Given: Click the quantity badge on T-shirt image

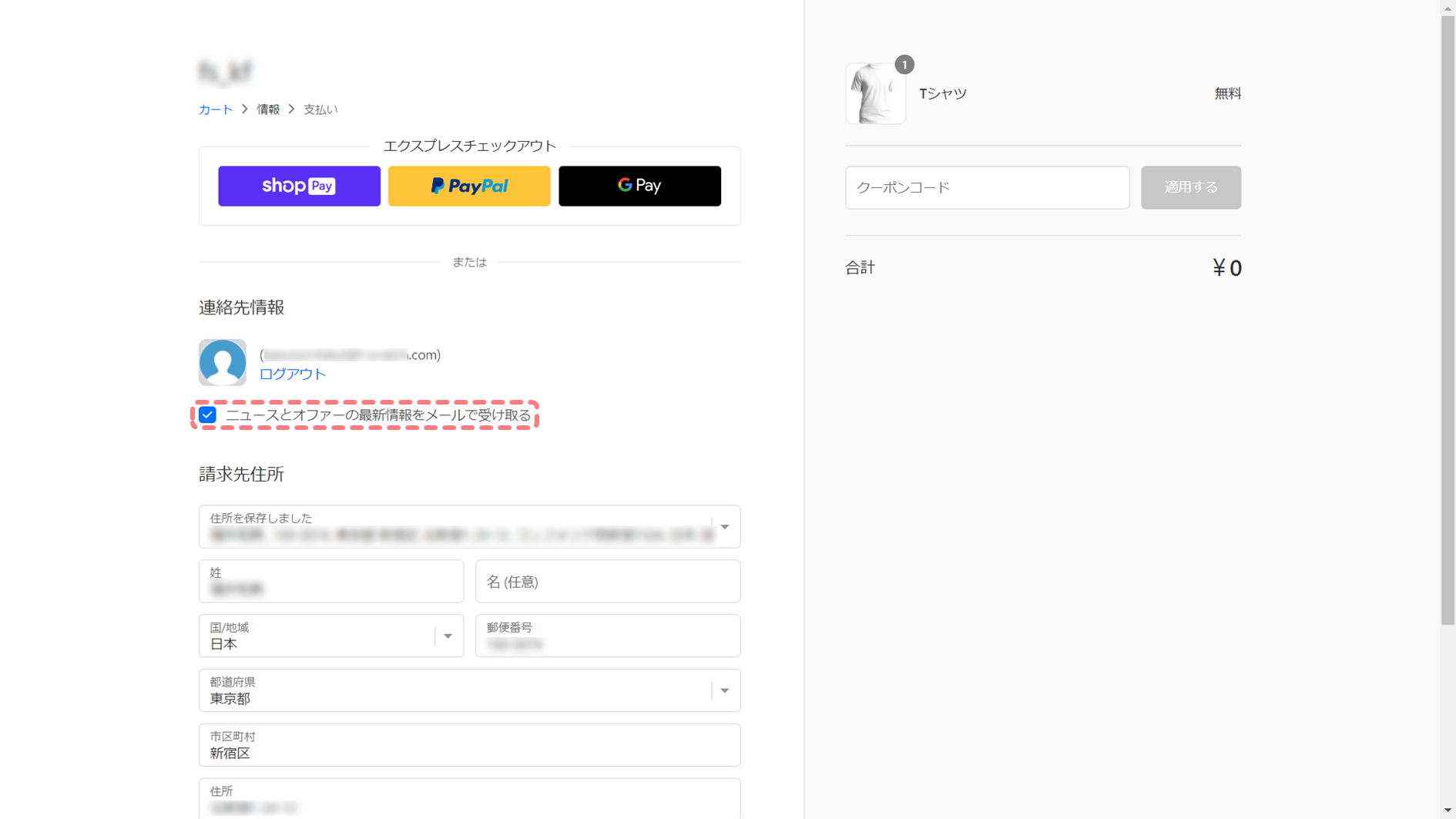Looking at the screenshot, I should [904, 65].
